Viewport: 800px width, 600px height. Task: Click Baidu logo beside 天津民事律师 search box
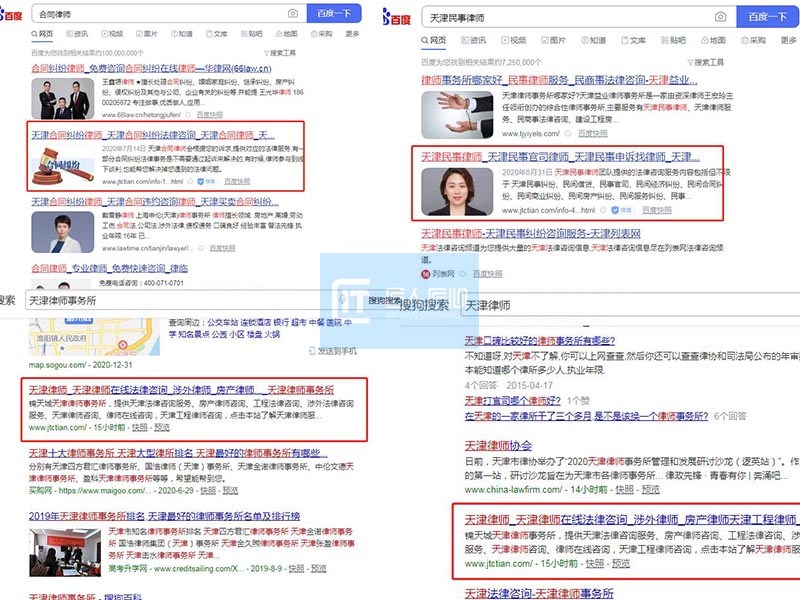(396, 17)
